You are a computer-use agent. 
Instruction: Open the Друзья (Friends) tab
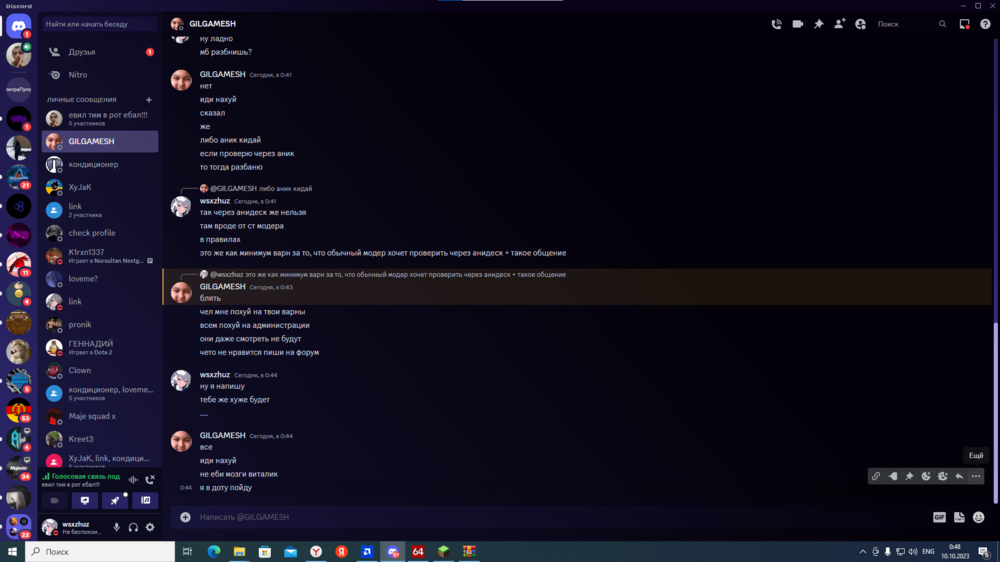click(100, 52)
